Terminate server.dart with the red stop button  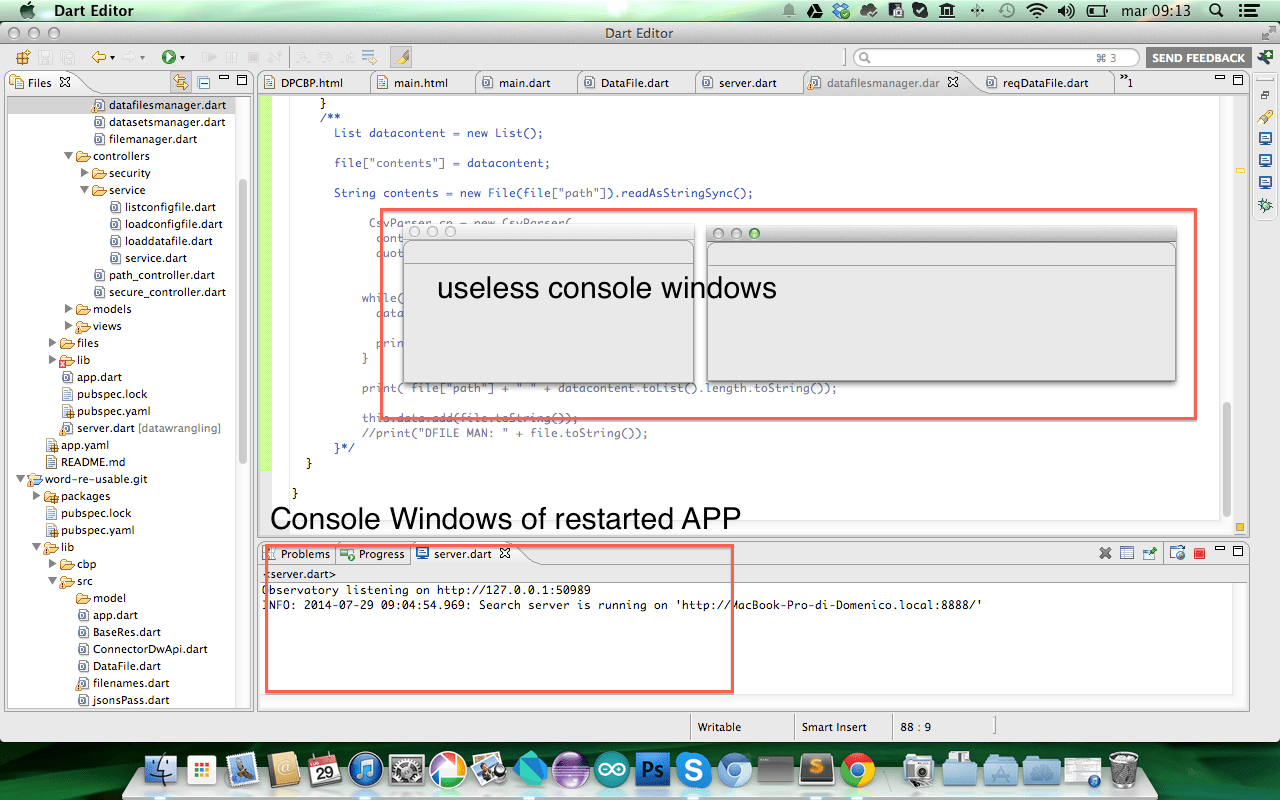pos(1199,553)
